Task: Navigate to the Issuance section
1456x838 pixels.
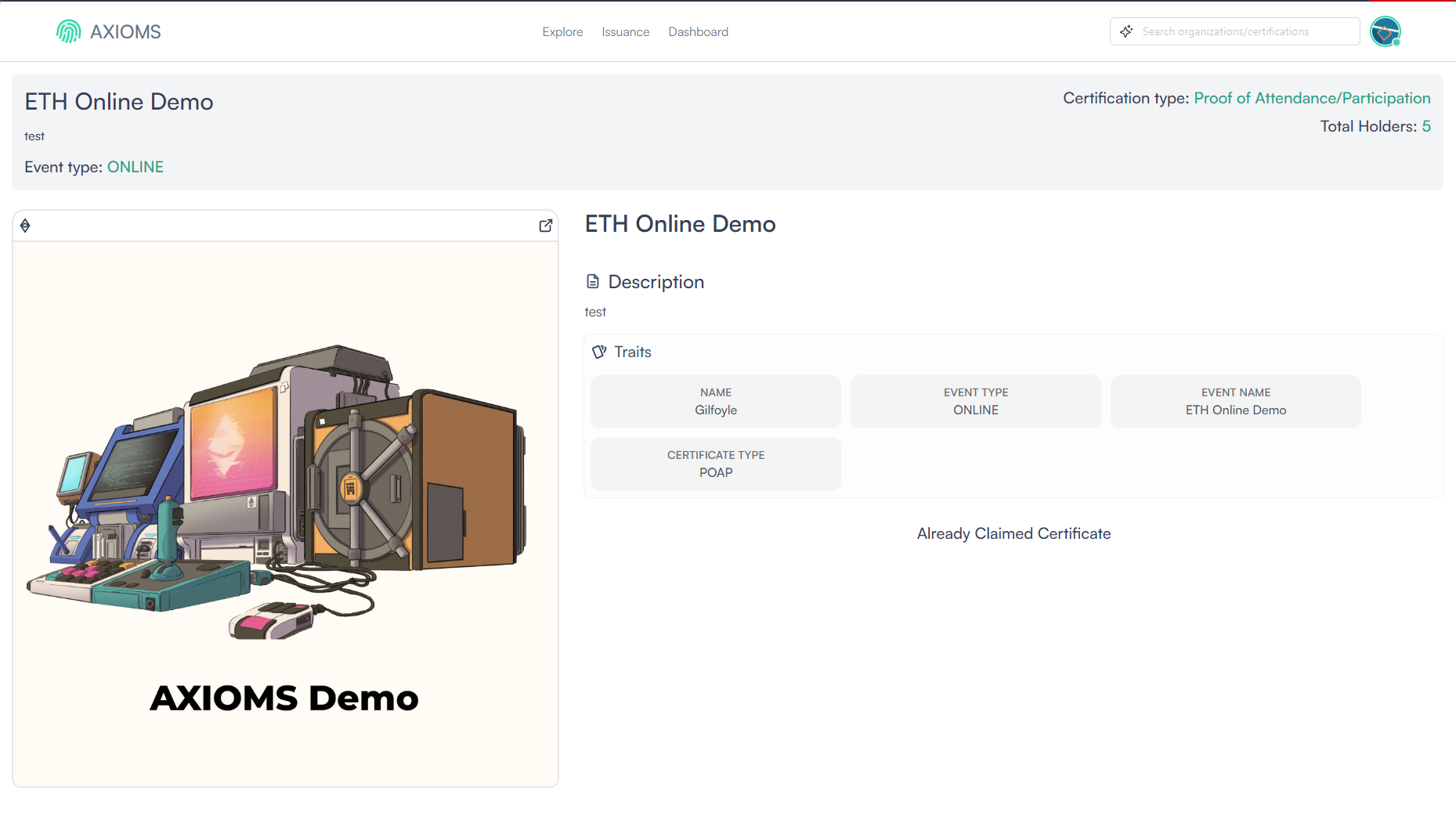Action: point(625,31)
